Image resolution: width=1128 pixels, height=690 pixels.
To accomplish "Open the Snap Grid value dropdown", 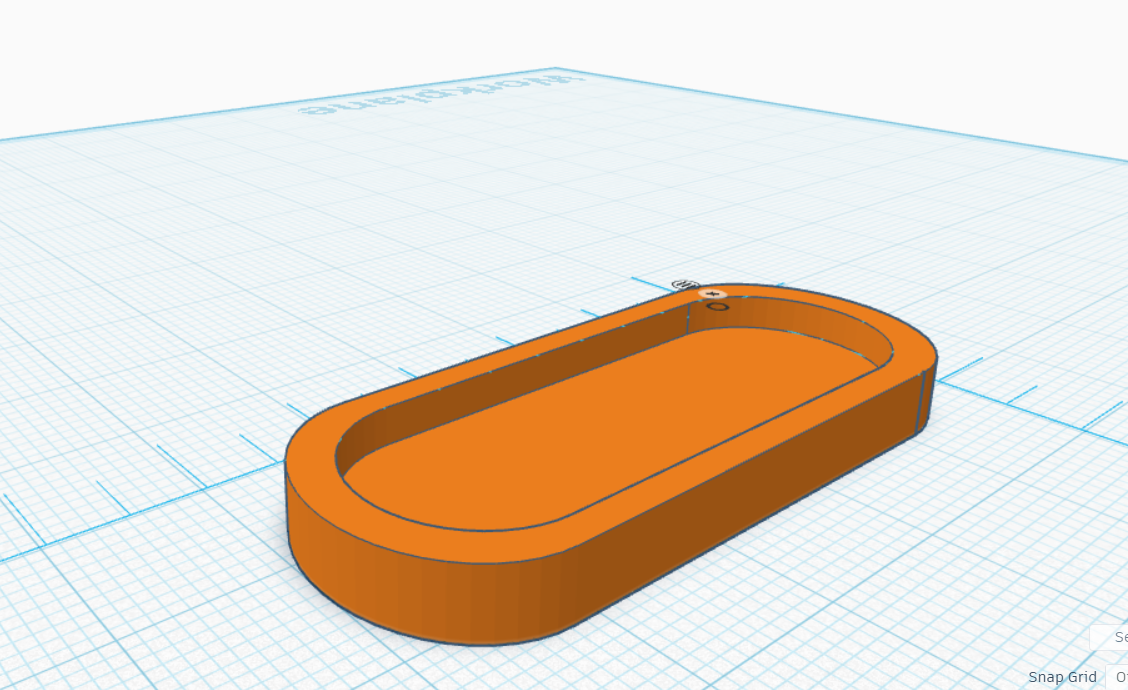I will (1116, 676).
